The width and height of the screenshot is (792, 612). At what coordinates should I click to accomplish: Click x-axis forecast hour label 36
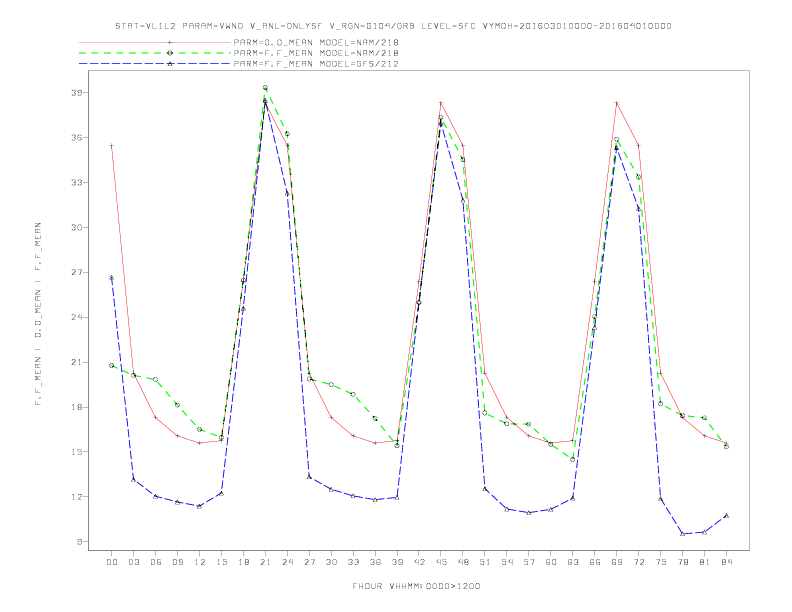375,562
